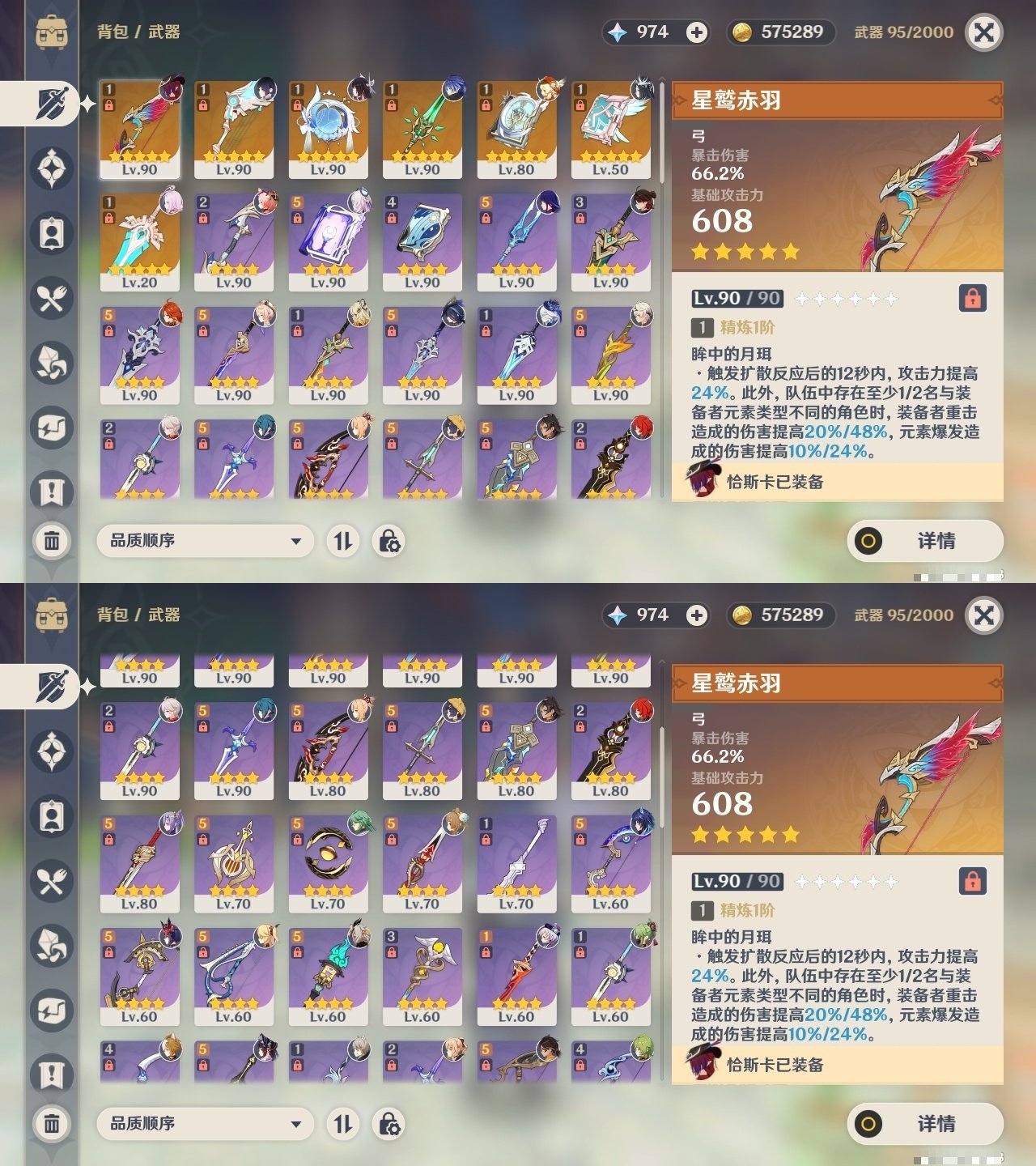
Task: Expand the 品质顺序 sort dropdown in the upper panel
Action: pyautogui.click(x=205, y=541)
